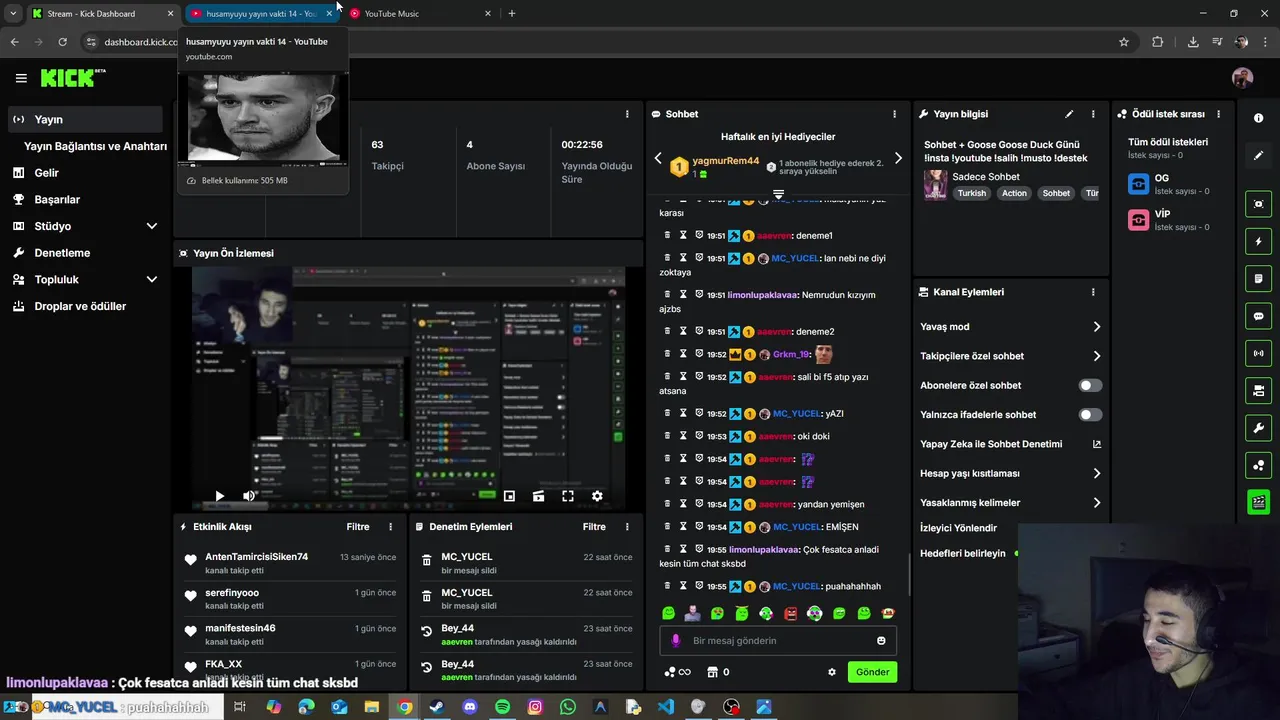Toggle Yalnızca ifadelerle sohbet switch

point(1090,414)
